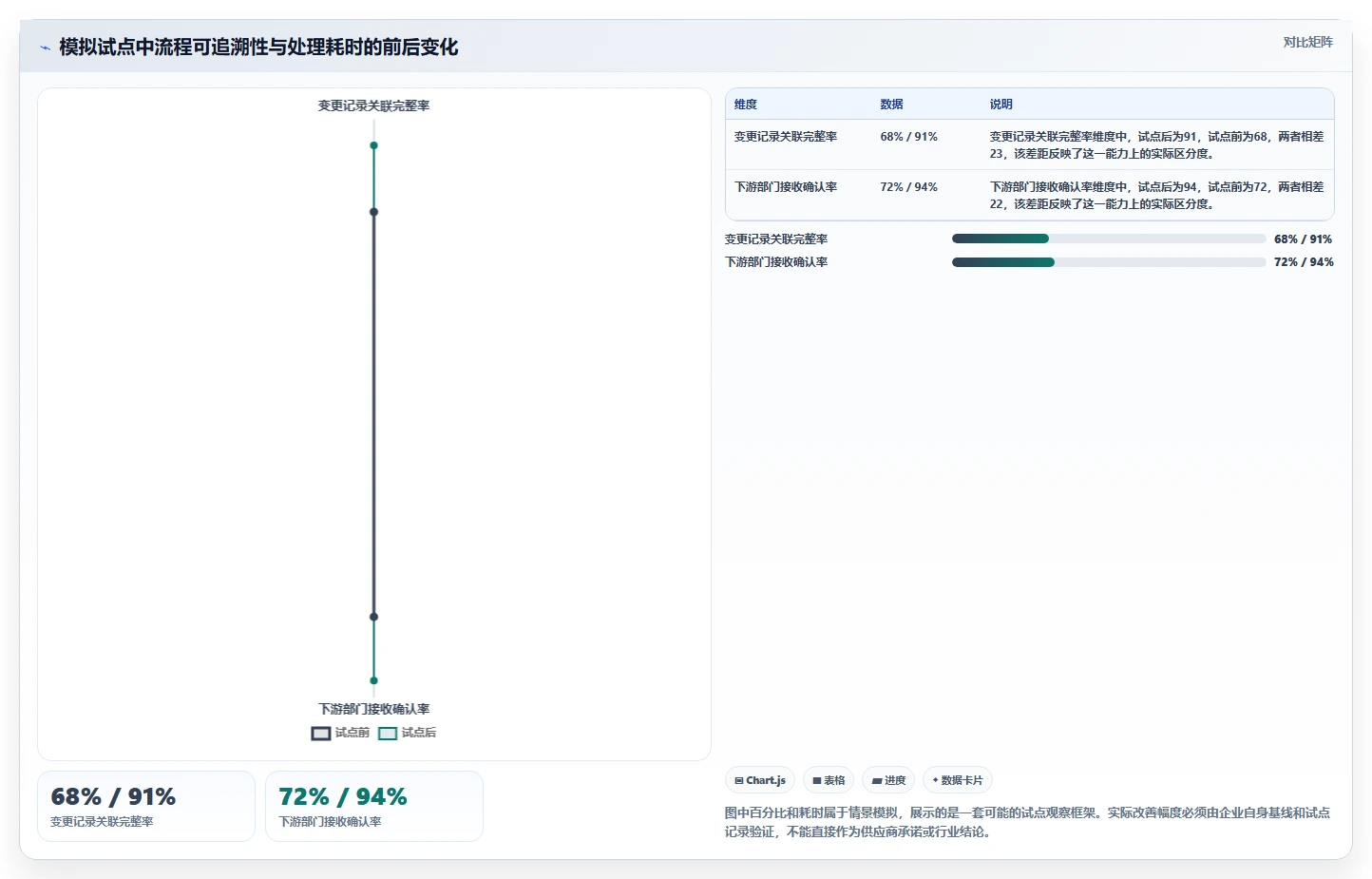
Task: Click 变更记录关联完整率 label beside progress bar
Action: click(x=776, y=239)
